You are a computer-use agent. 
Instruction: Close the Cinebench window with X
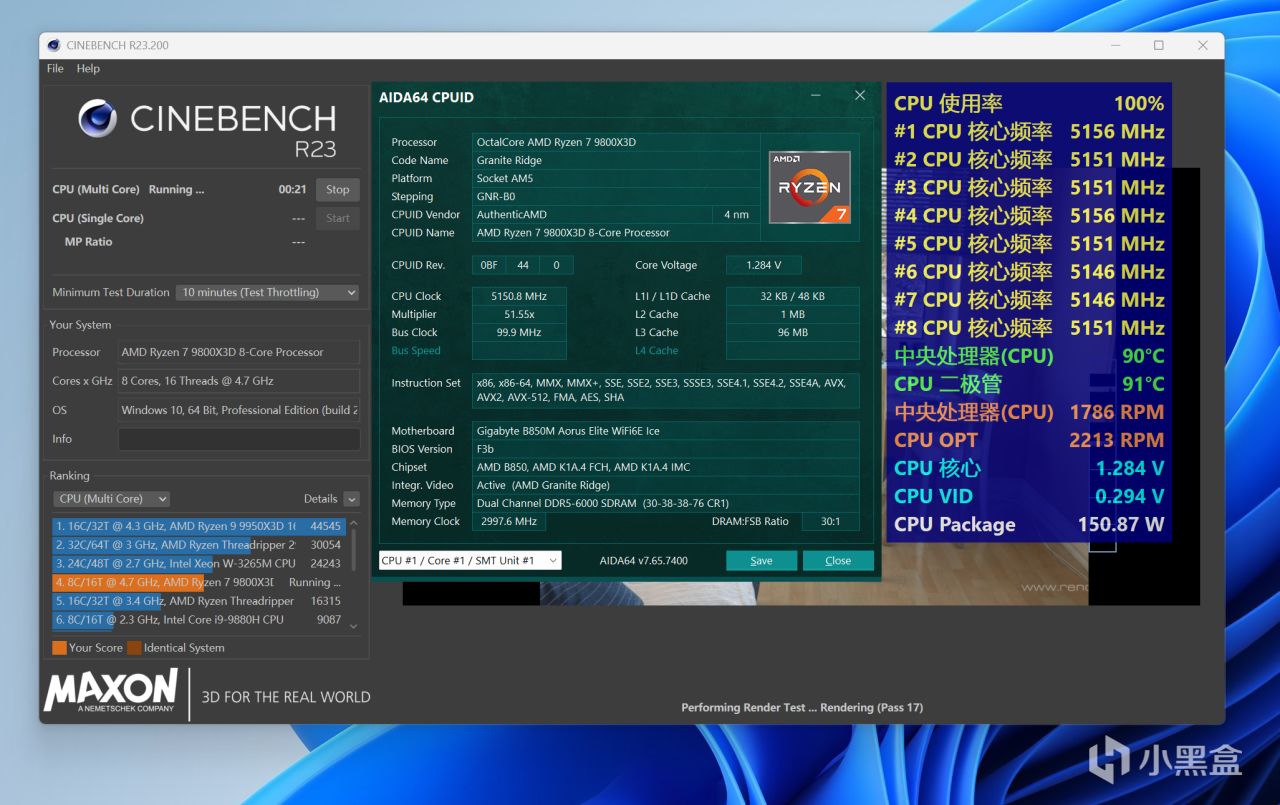pos(1204,45)
